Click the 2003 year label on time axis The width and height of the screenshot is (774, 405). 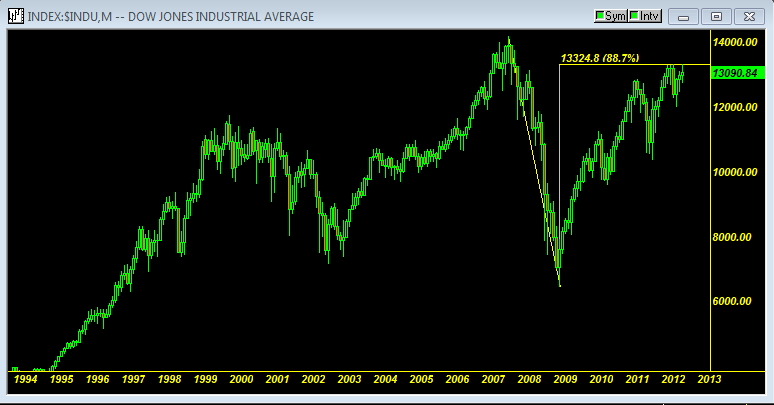tap(349, 379)
